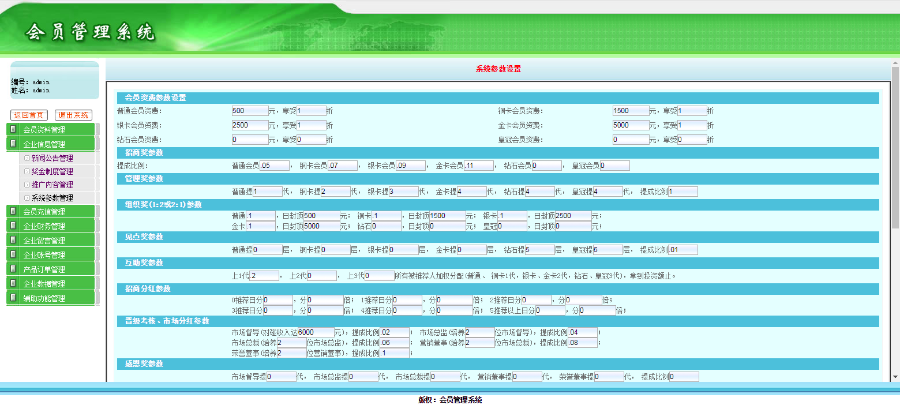Screen dimensions: 900x405
Task: Open the 辅助功能管理 menu
Action: [51, 298]
